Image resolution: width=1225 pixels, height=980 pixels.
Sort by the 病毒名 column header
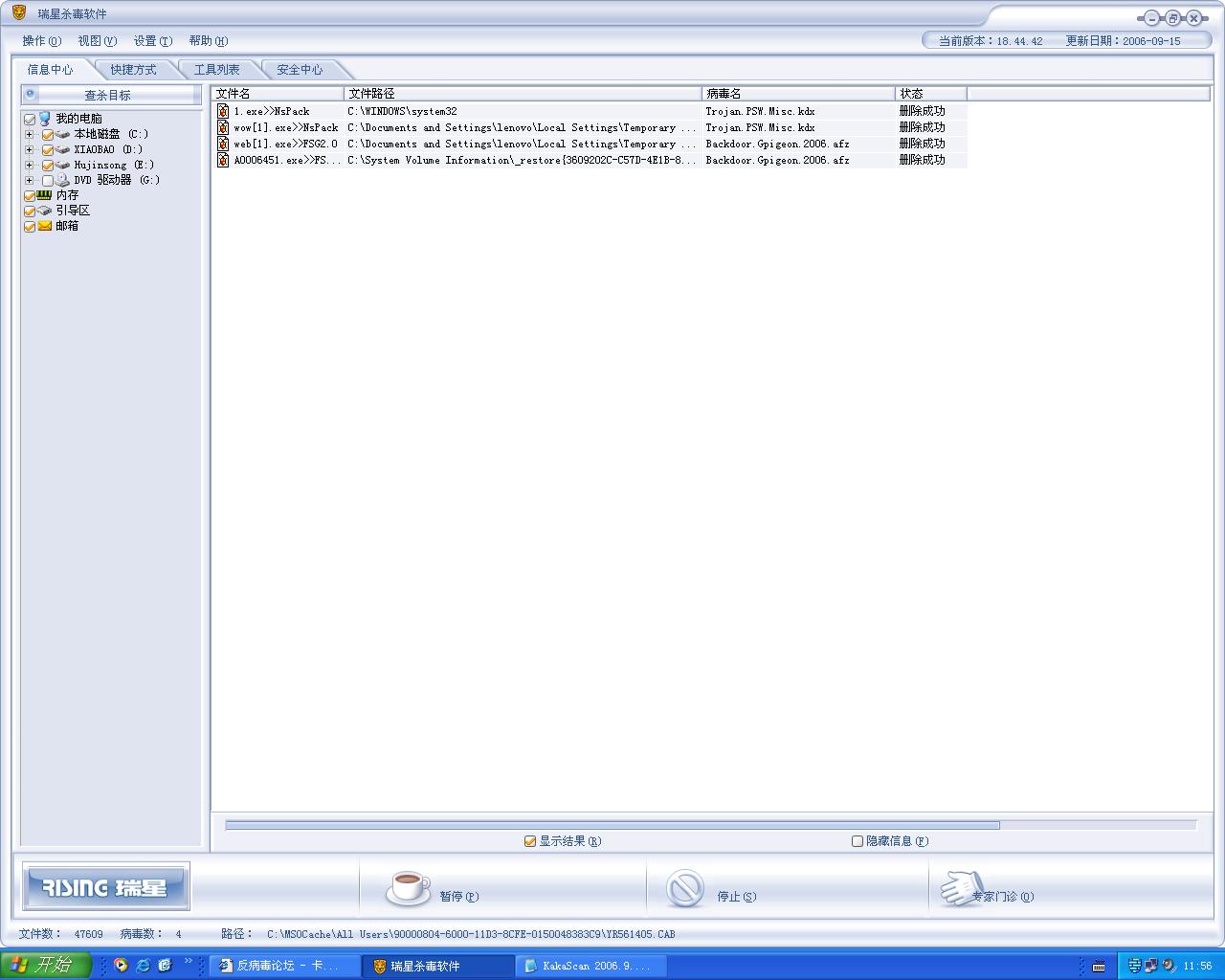pyautogui.click(x=798, y=94)
